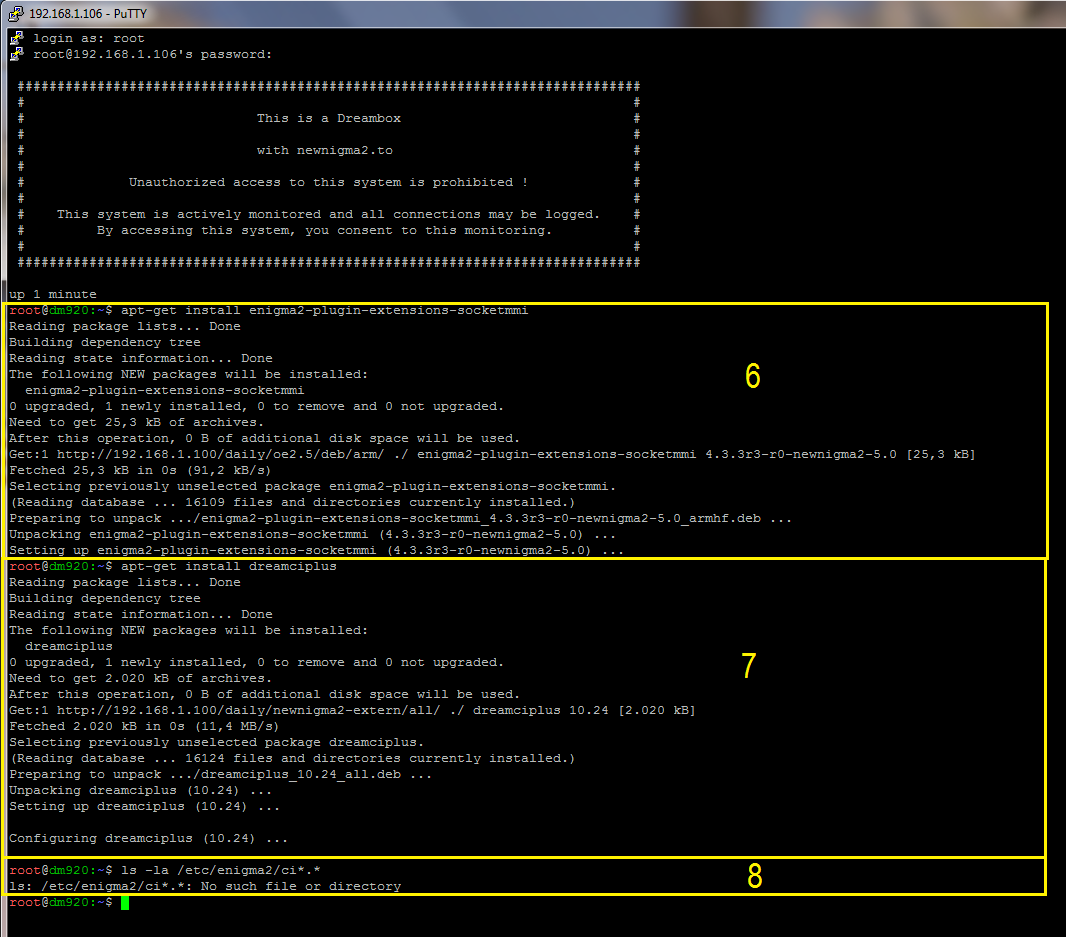
Task: Click the "This is a Dreambox" banner text
Action: coord(328,118)
